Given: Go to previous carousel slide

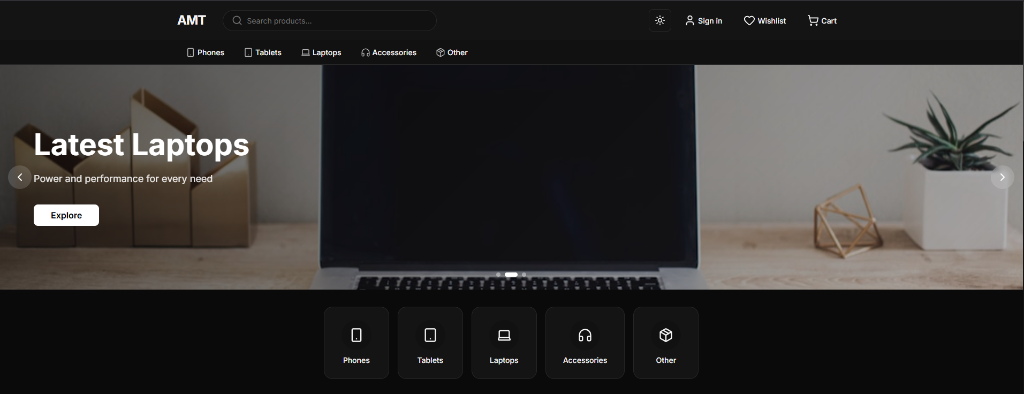Looking at the screenshot, I should click(20, 177).
